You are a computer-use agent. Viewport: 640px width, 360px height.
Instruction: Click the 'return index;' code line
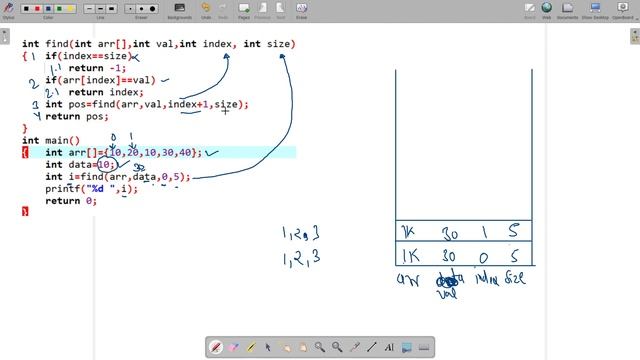106,92
